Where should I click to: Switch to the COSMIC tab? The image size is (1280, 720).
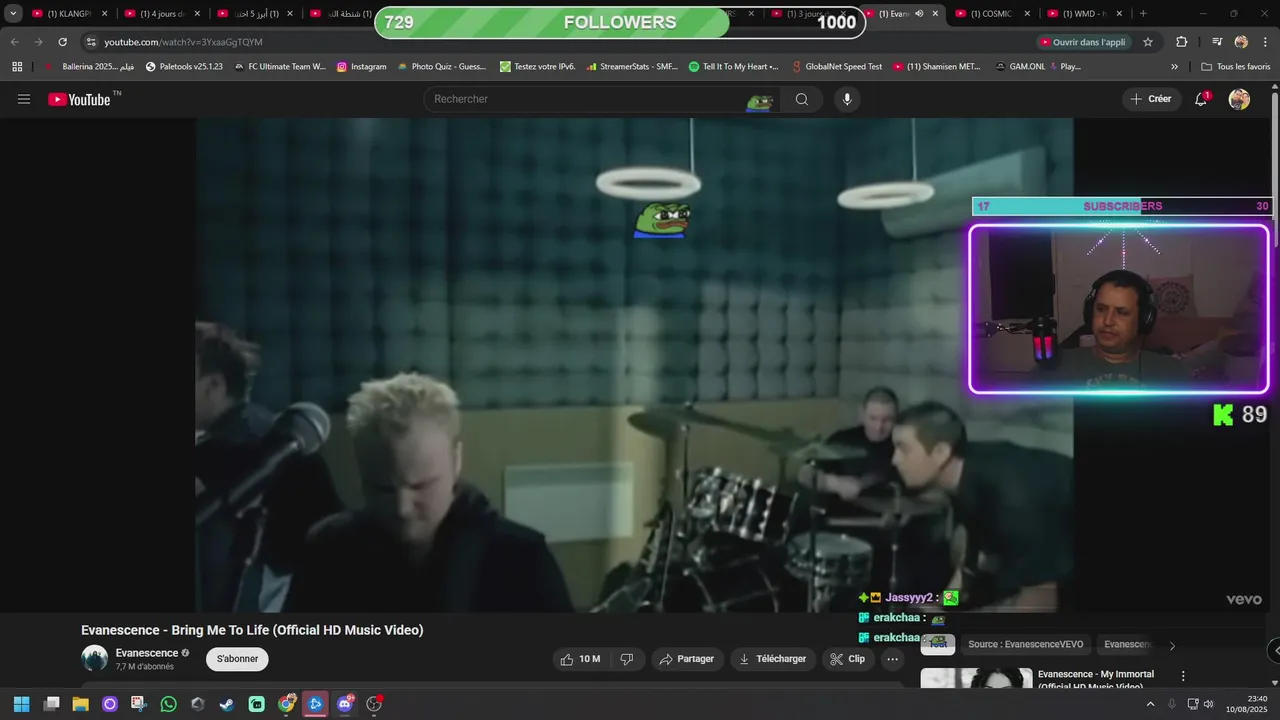coord(992,14)
